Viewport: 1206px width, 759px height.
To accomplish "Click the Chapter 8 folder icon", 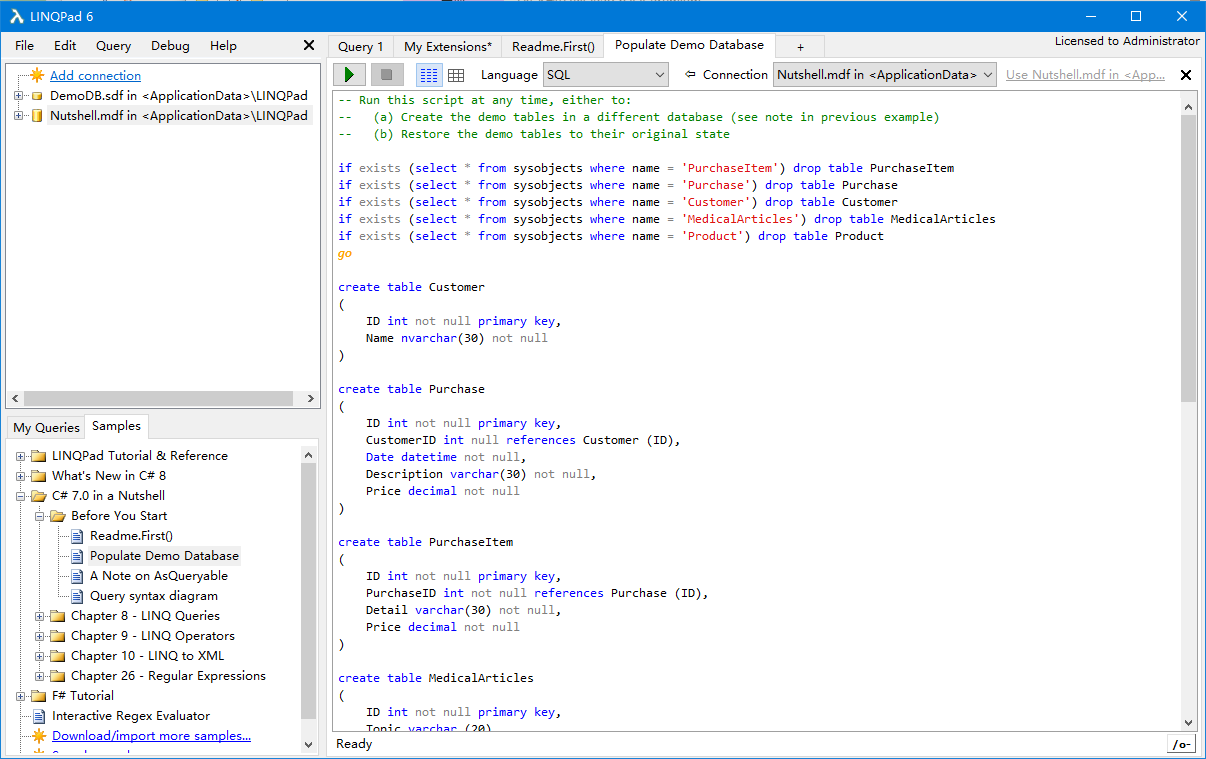I will click(57, 616).
